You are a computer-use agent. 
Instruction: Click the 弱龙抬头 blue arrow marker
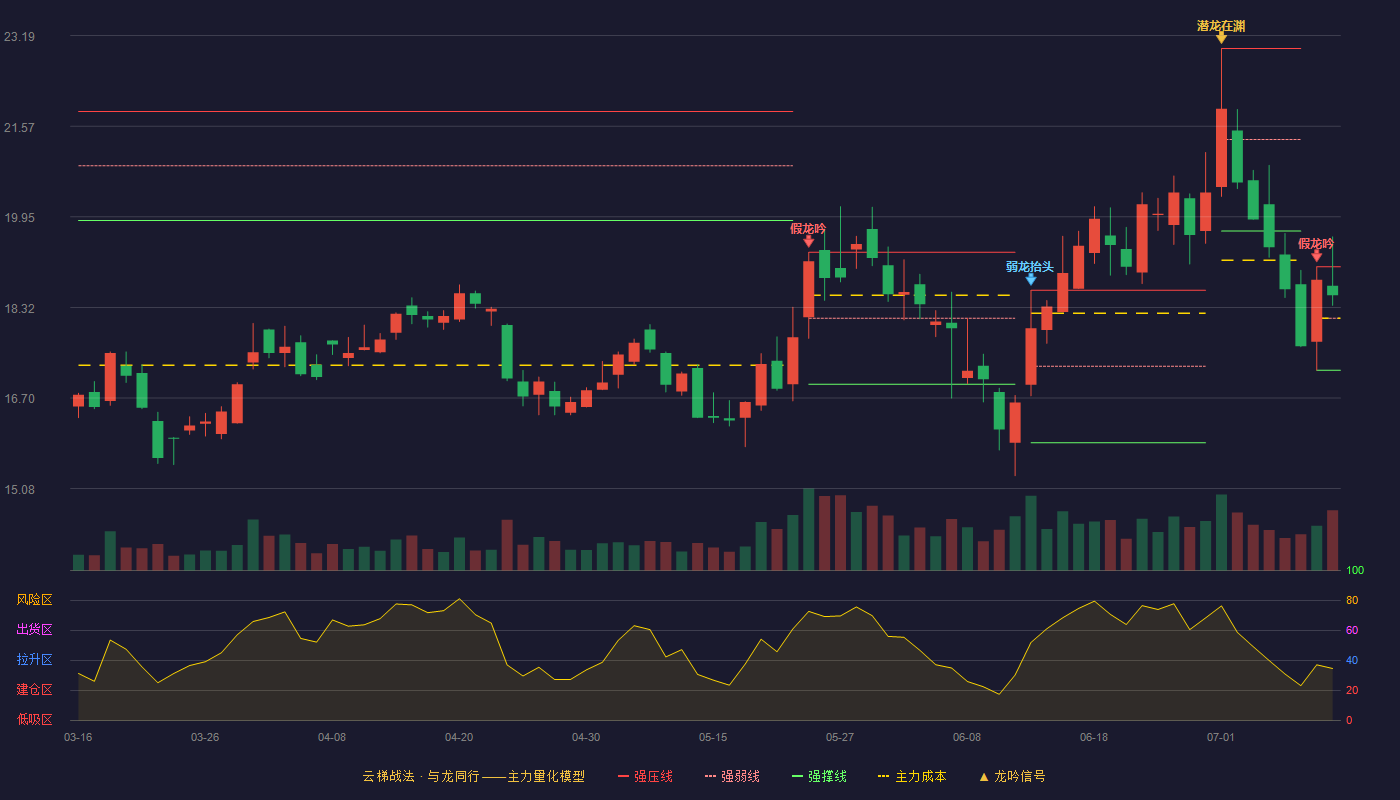(x=1030, y=279)
